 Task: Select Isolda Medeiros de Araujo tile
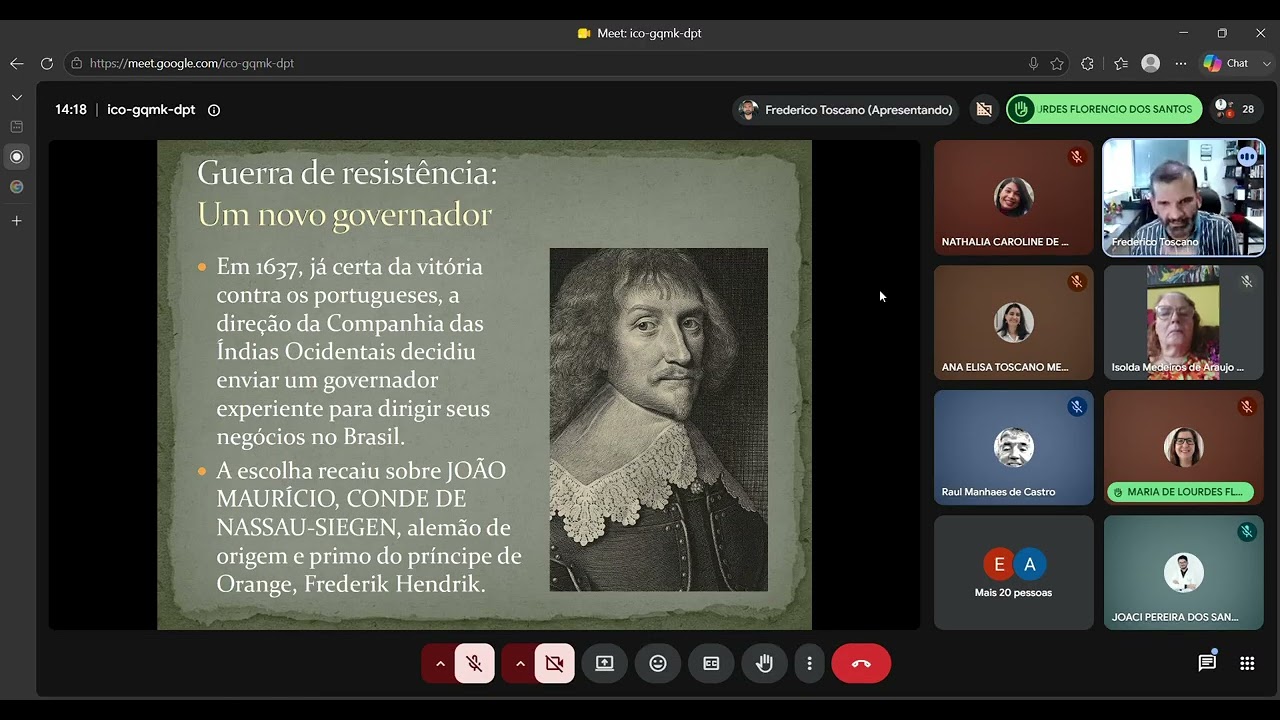[1183, 322]
